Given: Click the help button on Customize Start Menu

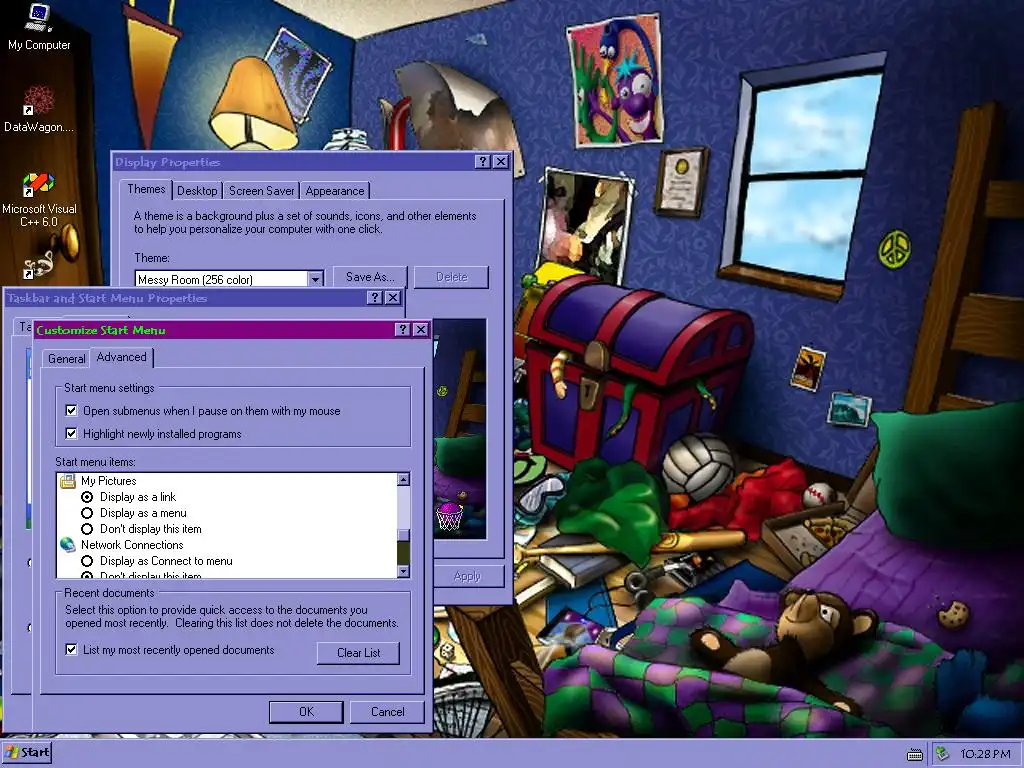Looking at the screenshot, I should click(403, 330).
